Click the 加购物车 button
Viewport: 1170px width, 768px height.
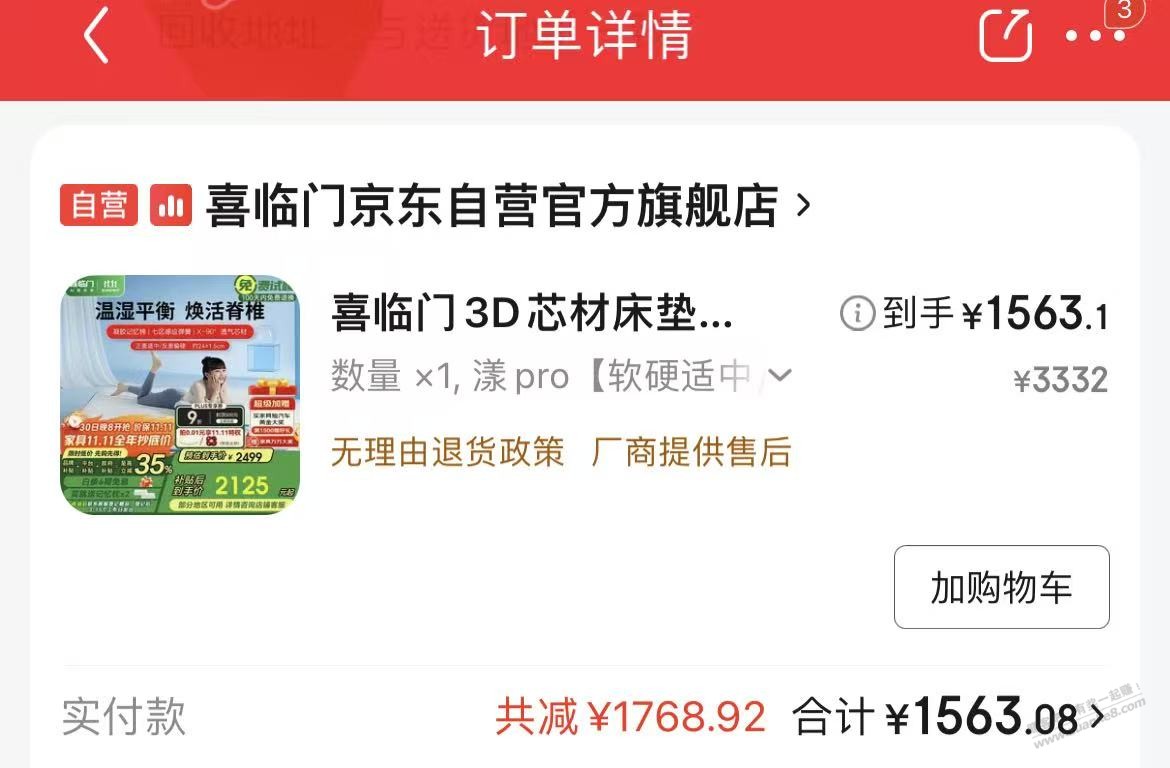pyautogui.click(x=1001, y=587)
